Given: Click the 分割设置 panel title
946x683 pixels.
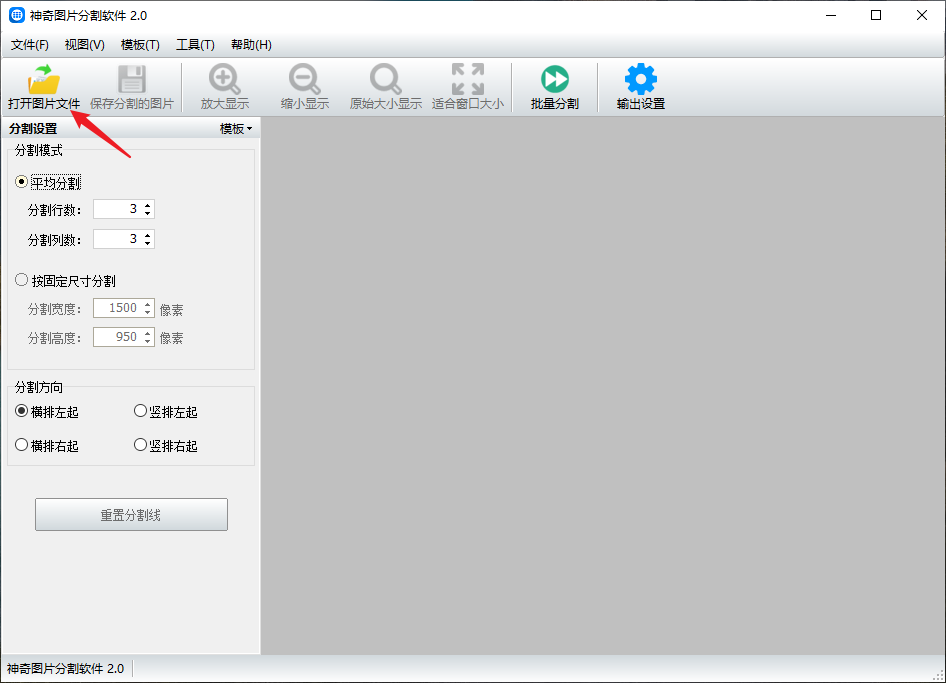Looking at the screenshot, I should coord(33,129).
